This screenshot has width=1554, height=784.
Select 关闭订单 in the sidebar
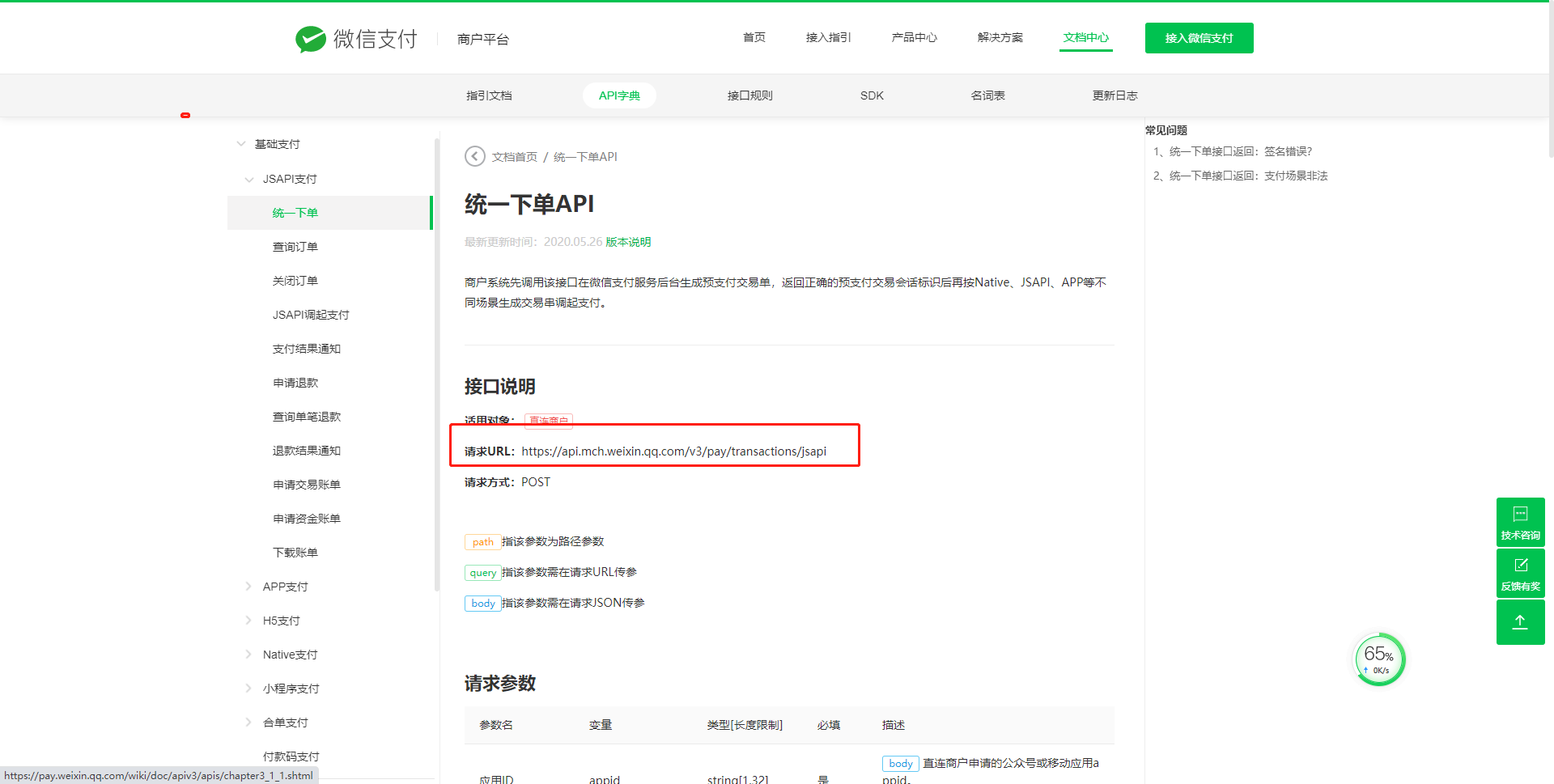295,281
